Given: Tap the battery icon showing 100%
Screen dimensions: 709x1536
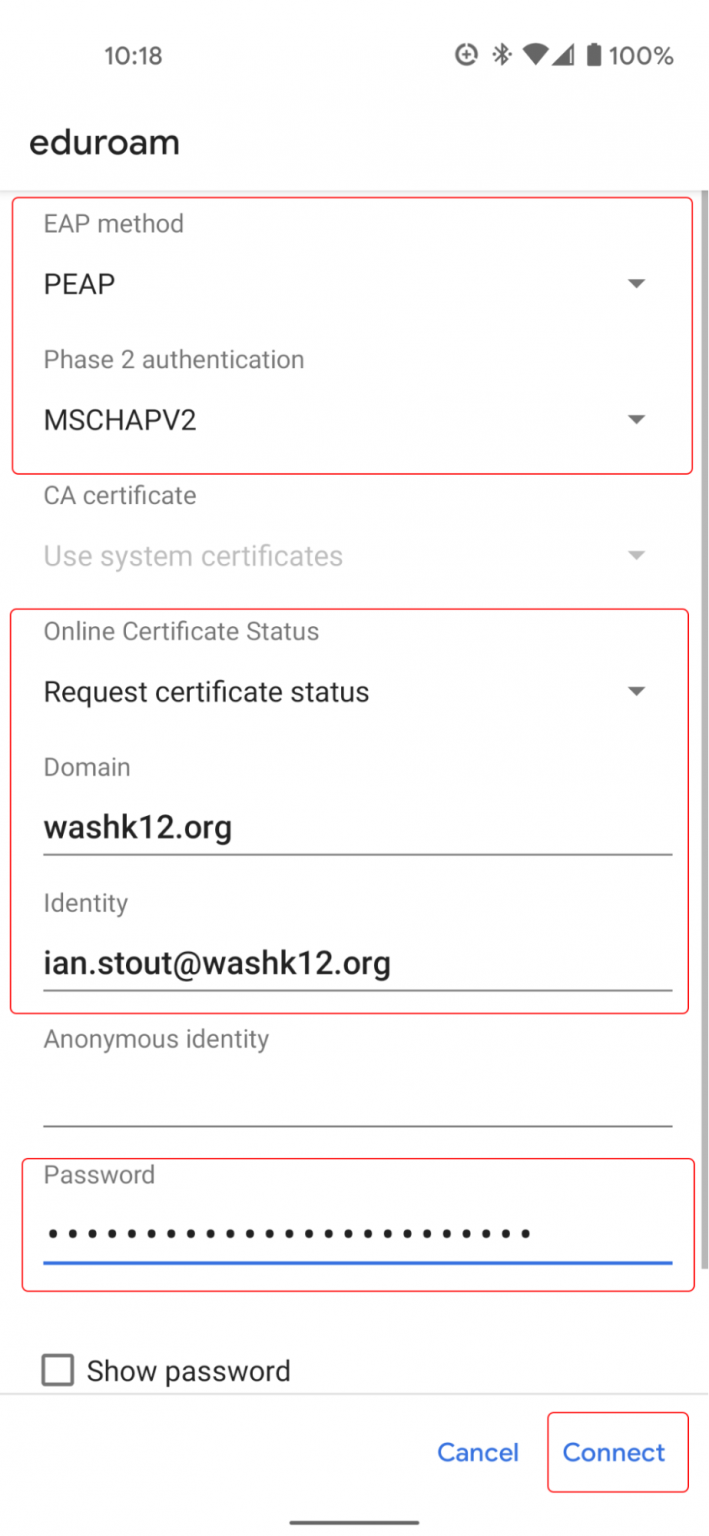Looking at the screenshot, I should 593,55.
